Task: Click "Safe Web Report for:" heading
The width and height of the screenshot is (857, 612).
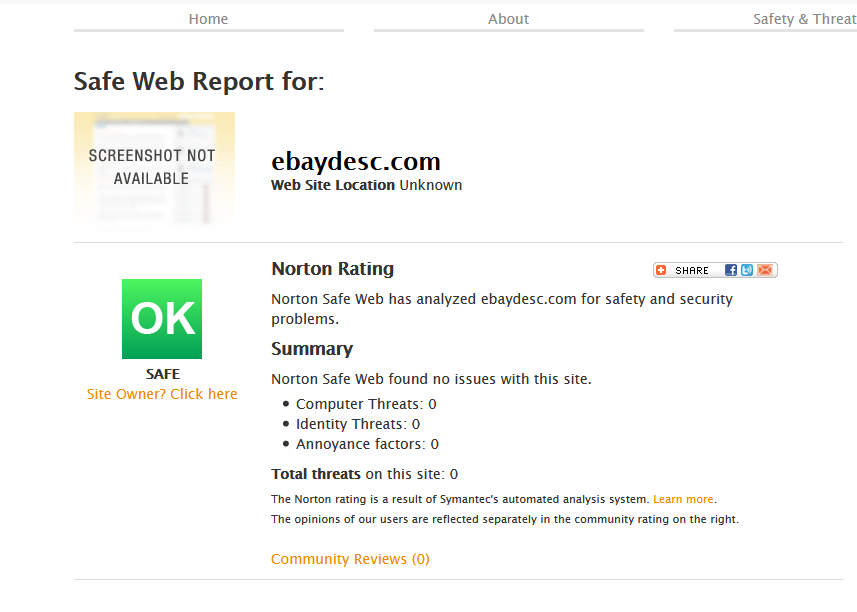Action: click(199, 82)
